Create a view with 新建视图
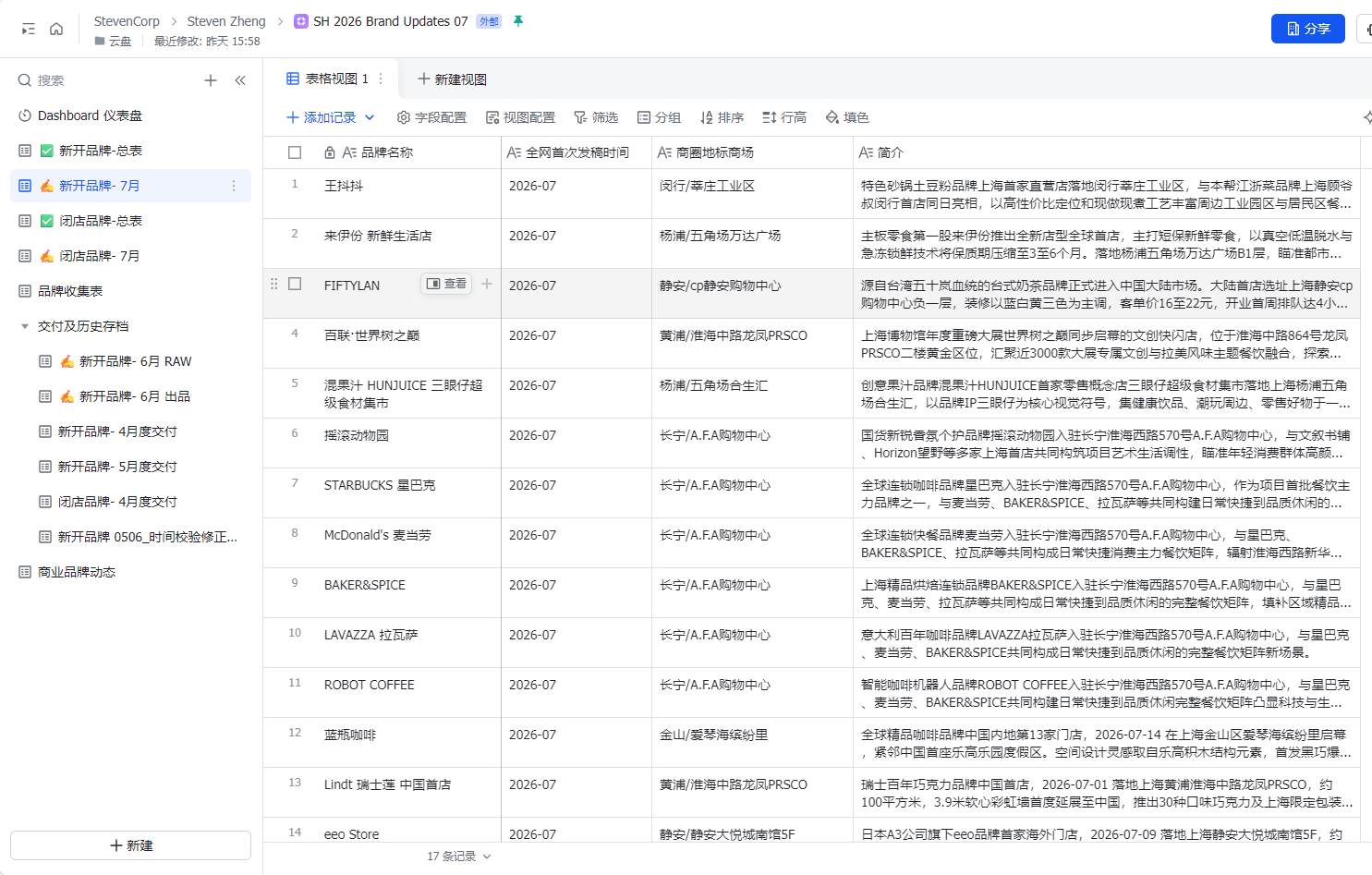This screenshot has width=1372, height=875. coord(453,79)
